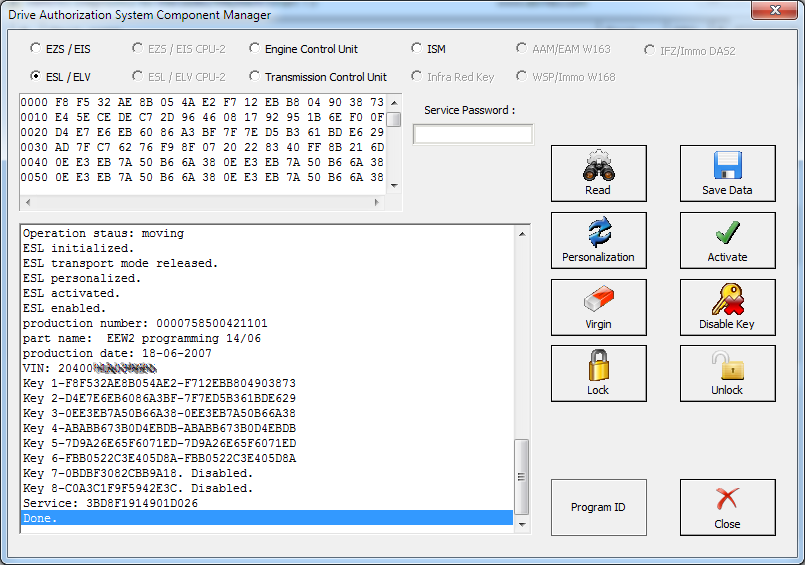
Task: Select the Engine Control Unit option
Action: [x=254, y=48]
